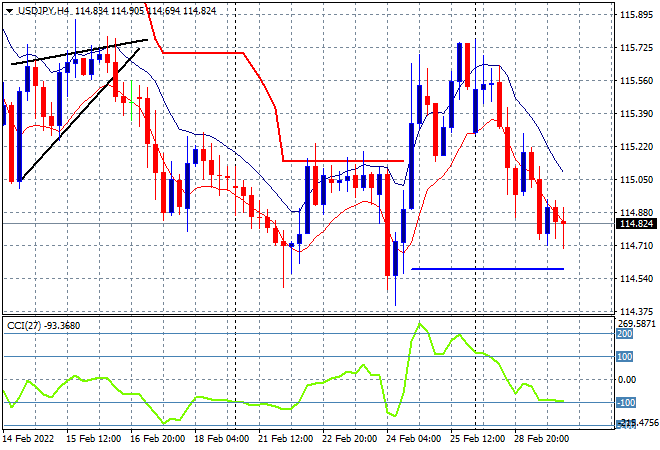Open the chart menu triangle beside USDJPY
The image size is (660, 450).
pyautogui.click(x=10, y=11)
